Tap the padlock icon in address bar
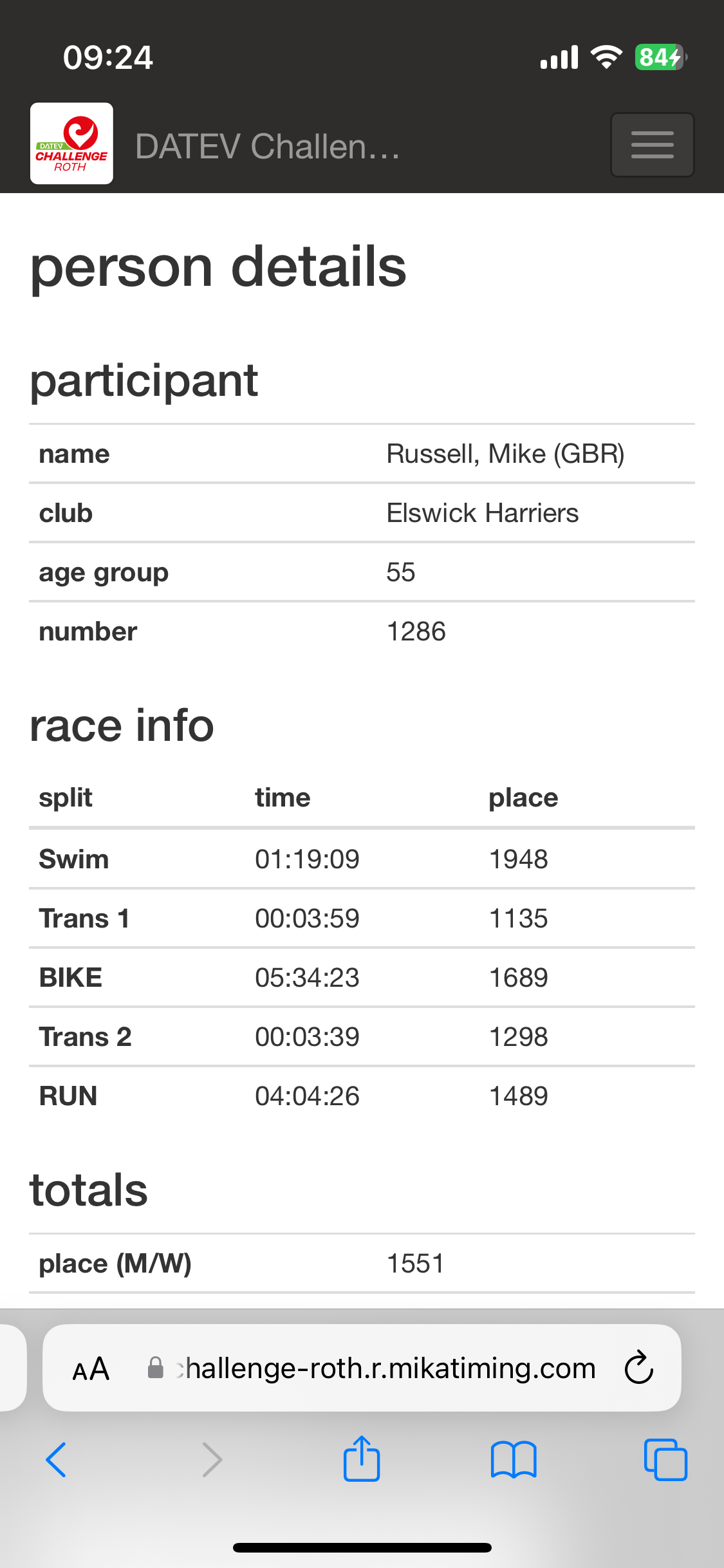724x1568 pixels. click(155, 1368)
